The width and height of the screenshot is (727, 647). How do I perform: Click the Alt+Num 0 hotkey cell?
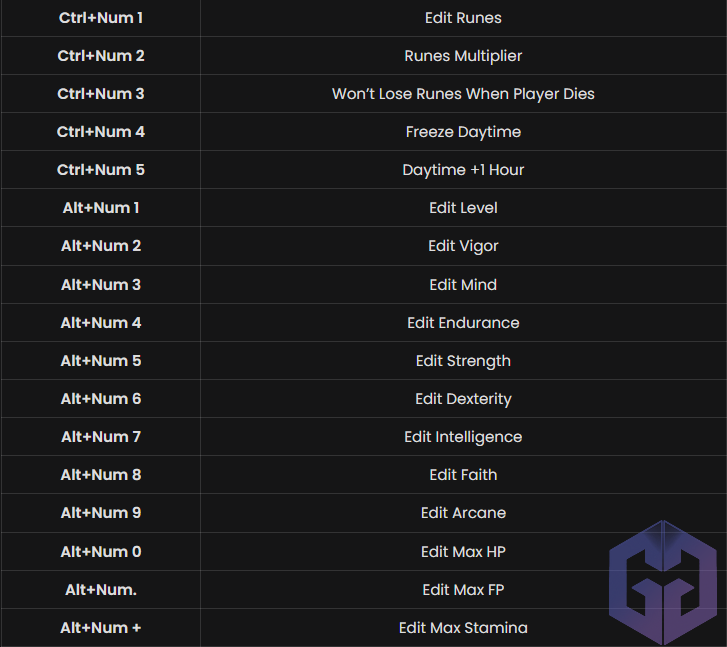point(100,552)
